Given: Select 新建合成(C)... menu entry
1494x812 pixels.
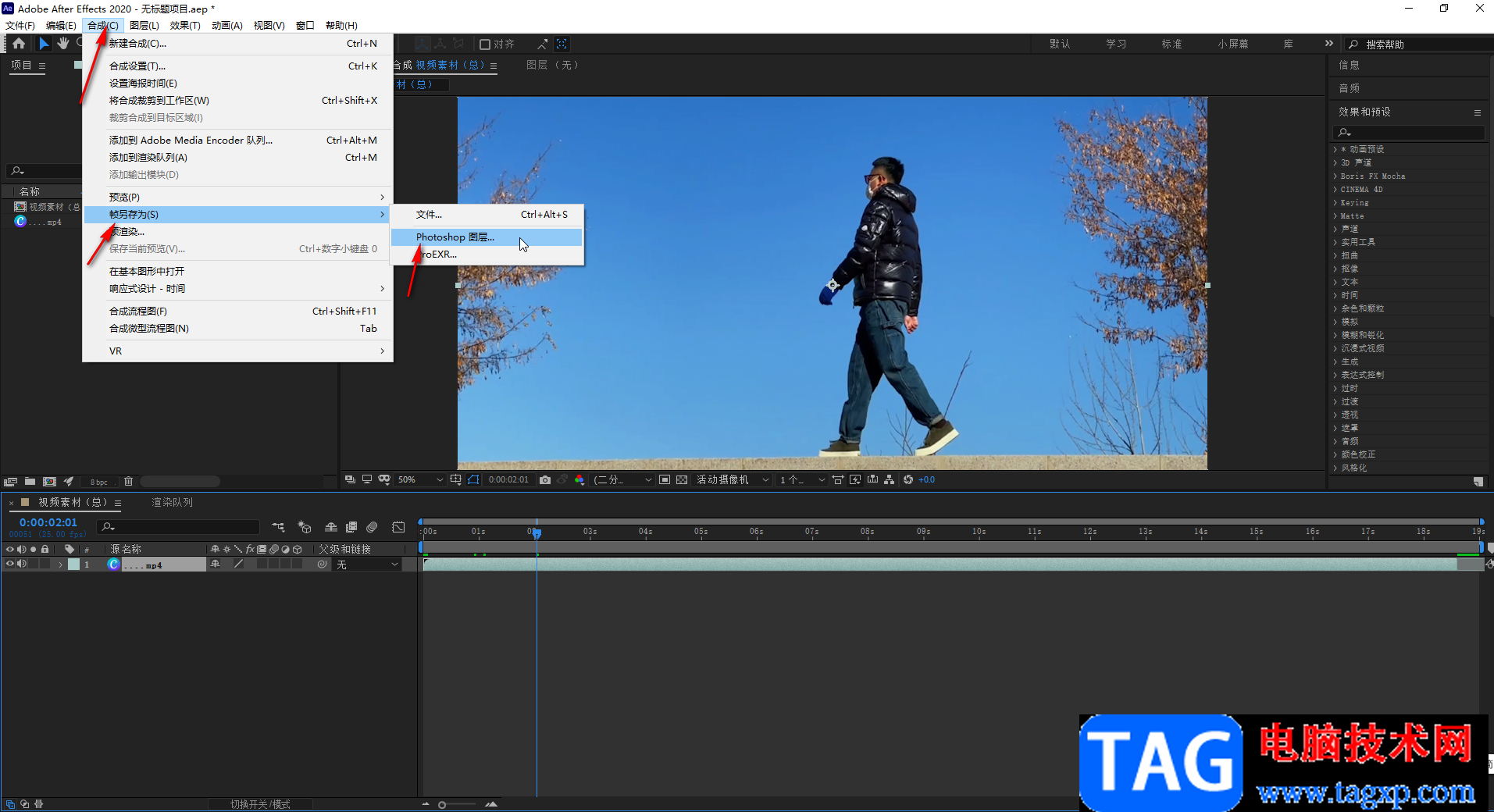Looking at the screenshot, I should (x=137, y=44).
